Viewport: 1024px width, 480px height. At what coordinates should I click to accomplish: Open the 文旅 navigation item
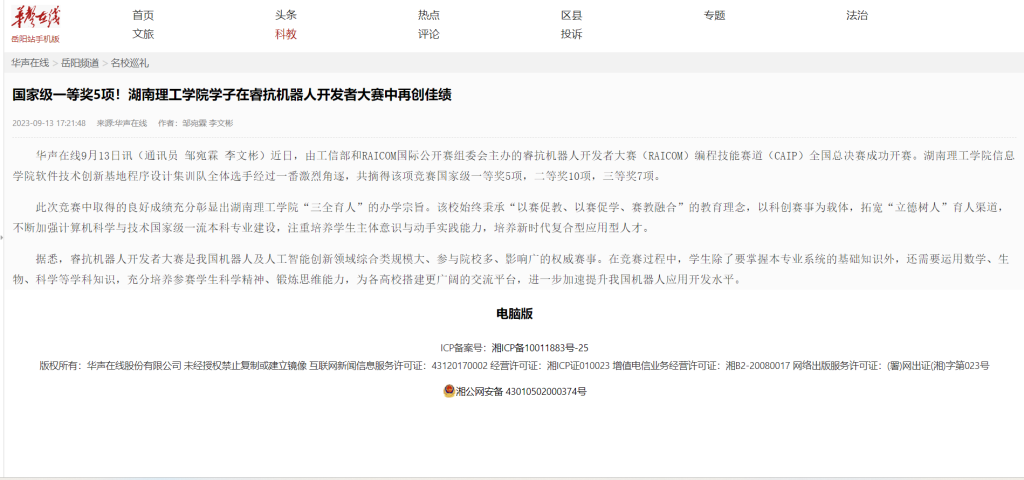click(143, 34)
